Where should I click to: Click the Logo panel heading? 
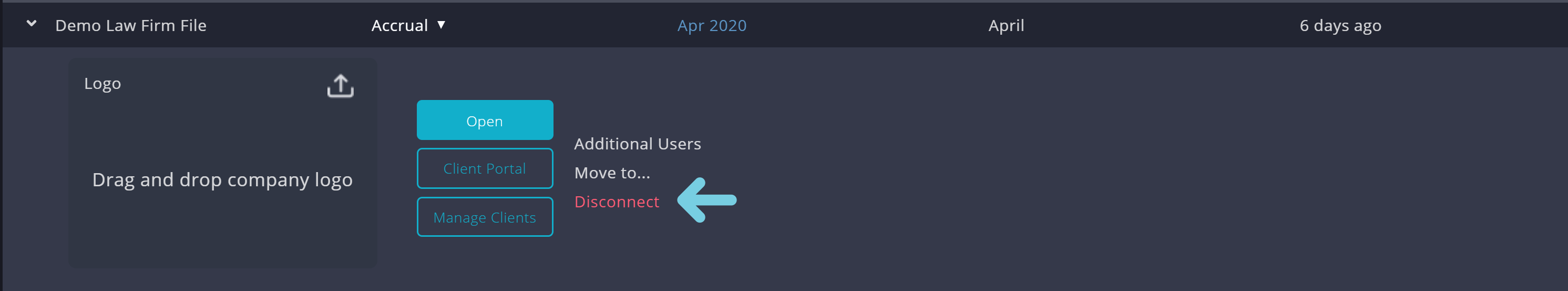point(103,83)
